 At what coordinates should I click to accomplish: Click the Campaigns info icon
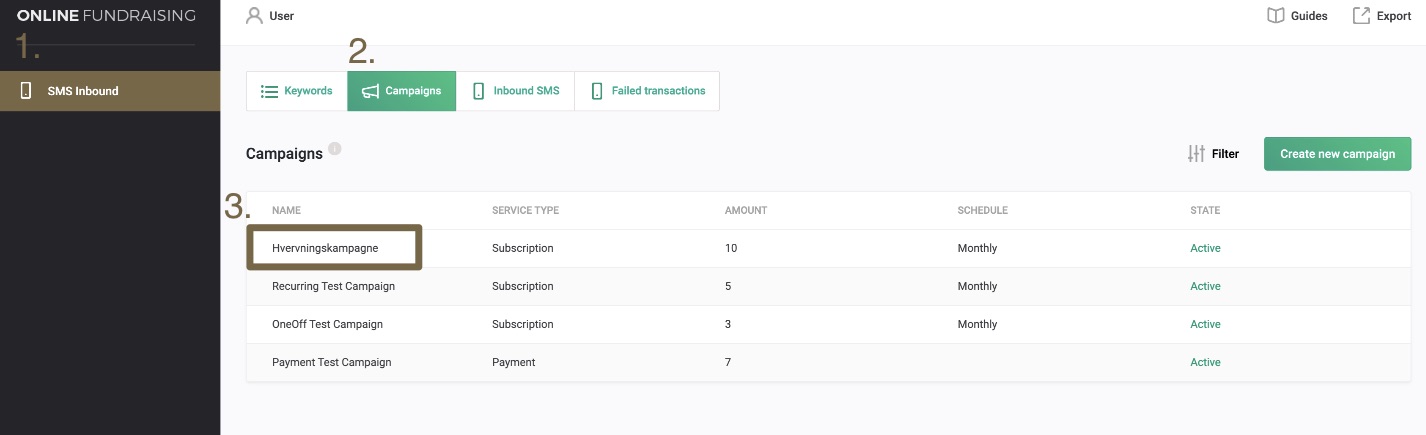pos(335,149)
